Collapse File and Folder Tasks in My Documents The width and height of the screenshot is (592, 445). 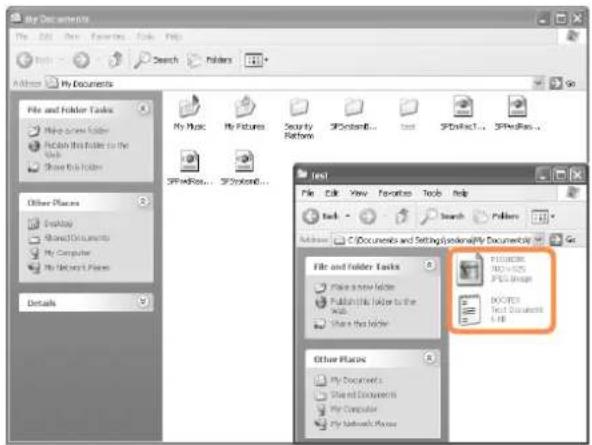[x=143, y=109]
